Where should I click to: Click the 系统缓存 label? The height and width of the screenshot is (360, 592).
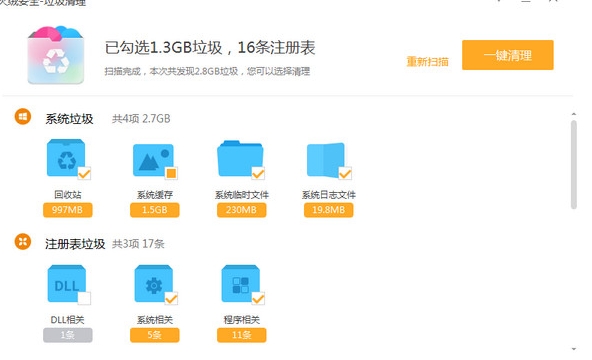tap(155, 195)
